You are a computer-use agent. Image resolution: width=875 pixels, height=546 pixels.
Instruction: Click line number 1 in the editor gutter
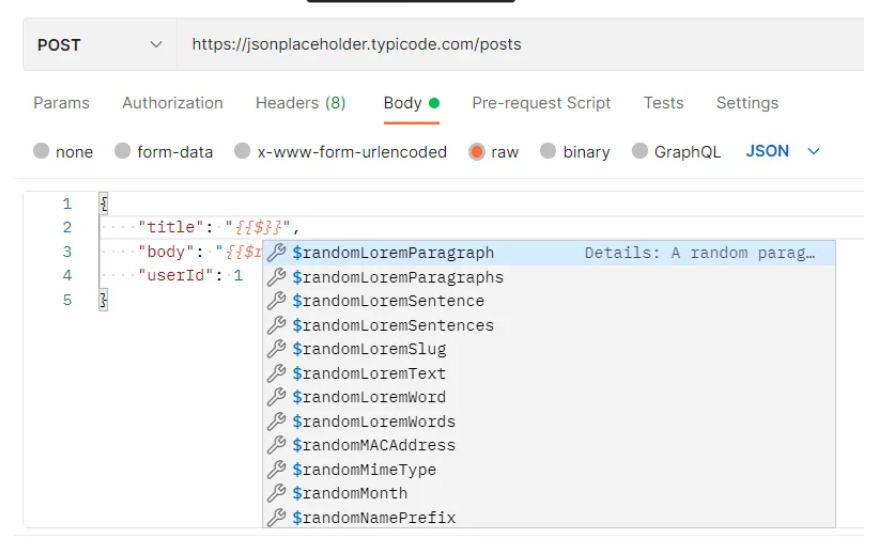pyautogui.click(x=67, y=204)
